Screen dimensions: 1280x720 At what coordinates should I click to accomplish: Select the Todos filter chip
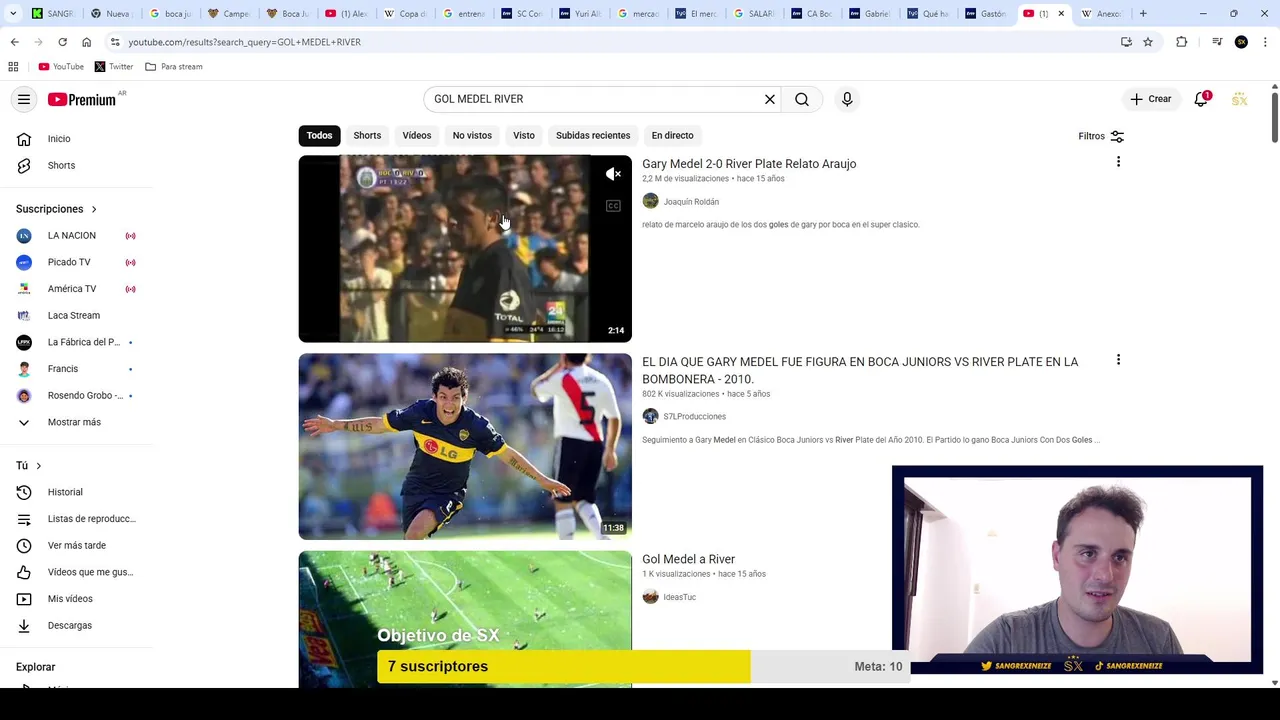point(319,135)
